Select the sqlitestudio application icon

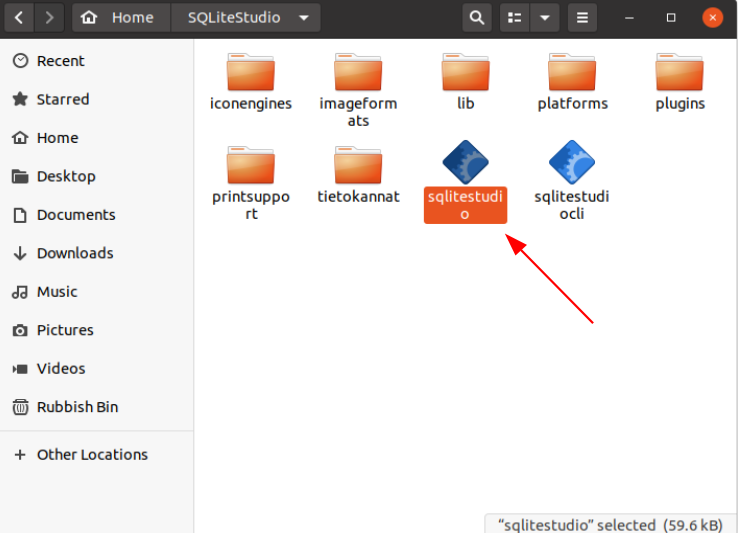[x=465, y=162]
